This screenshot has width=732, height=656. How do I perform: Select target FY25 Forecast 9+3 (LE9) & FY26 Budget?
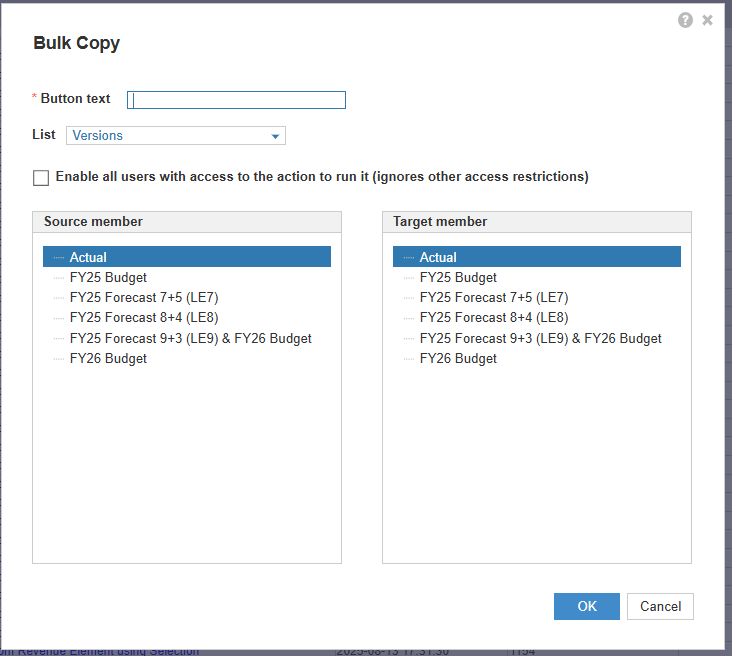(x=540, y=338)
